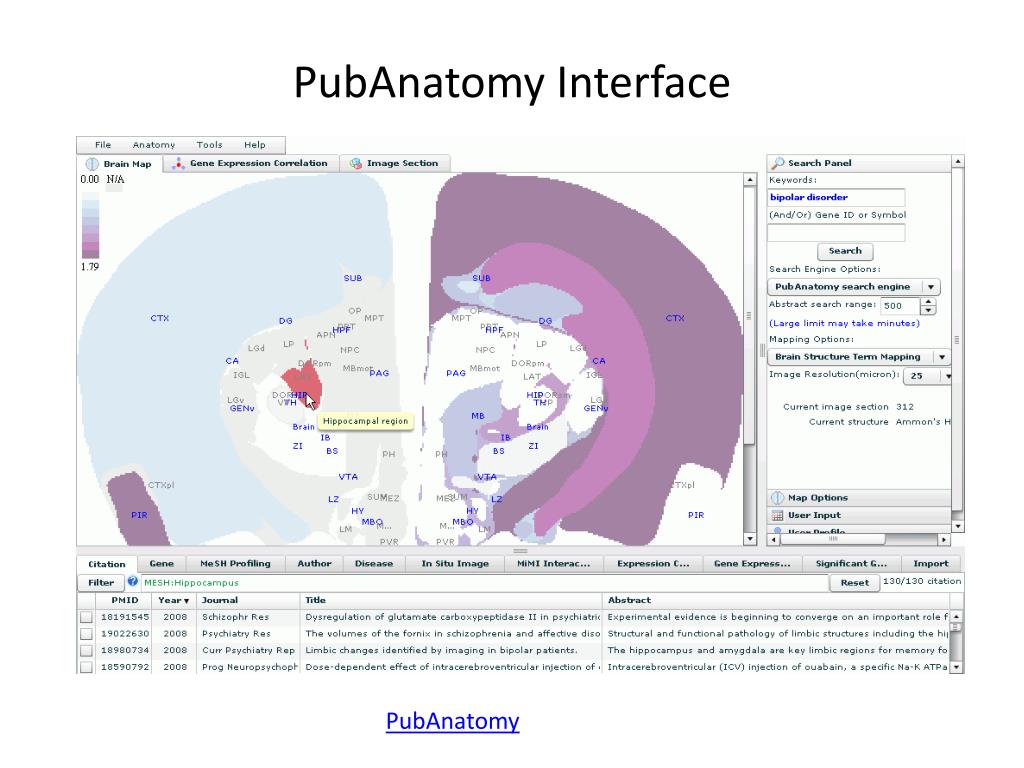Select the MiMI Interac... tab
The height and width of the screenshot is (768, 1024).
(553, 564)
